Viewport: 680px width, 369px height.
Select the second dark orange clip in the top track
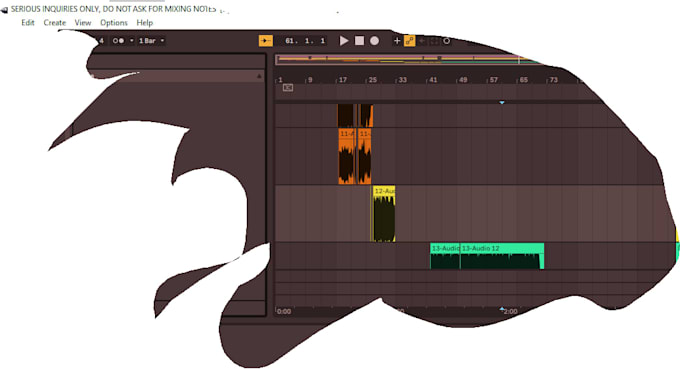pos(365,115)
